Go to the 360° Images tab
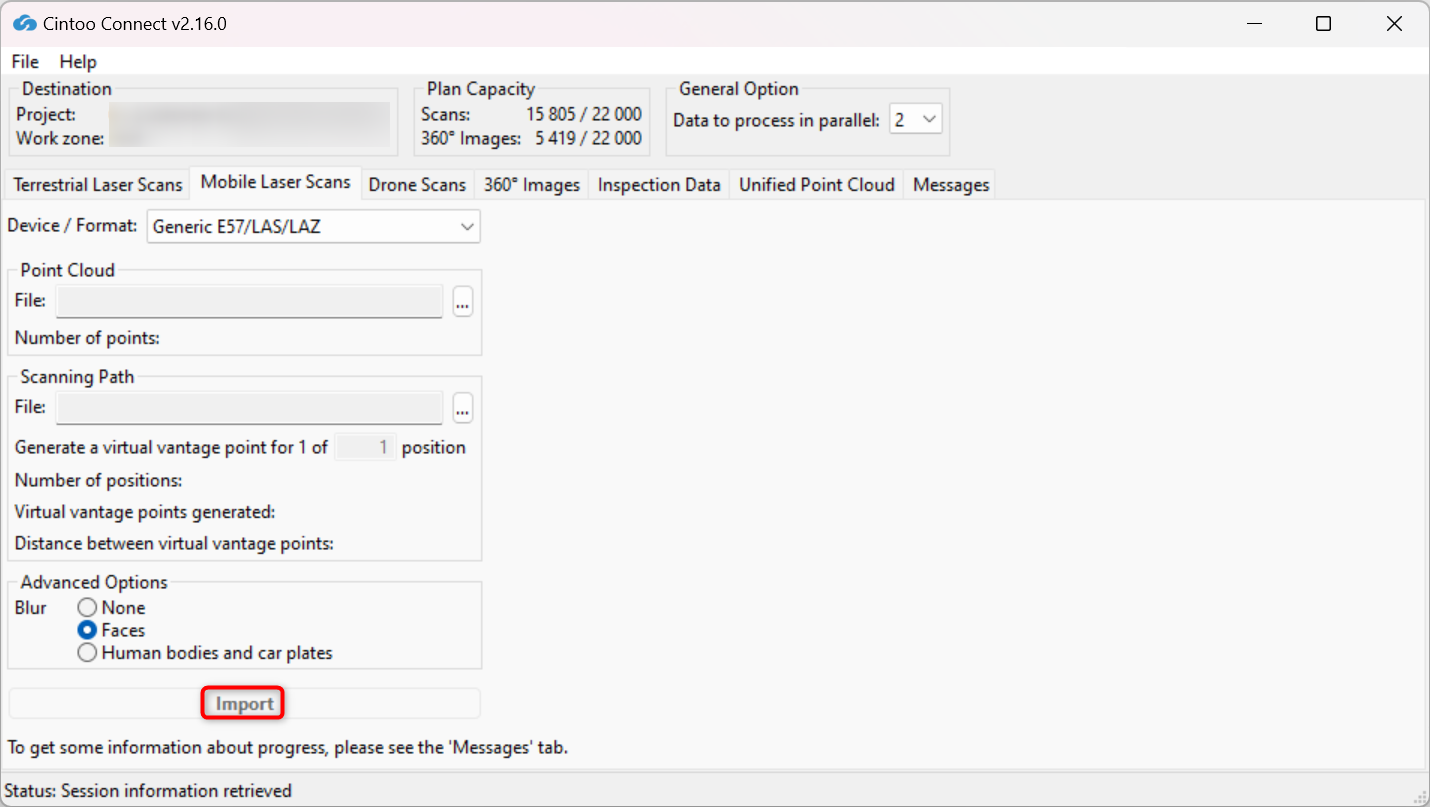This screenshot has width=1430, height=807. point(532,185)
